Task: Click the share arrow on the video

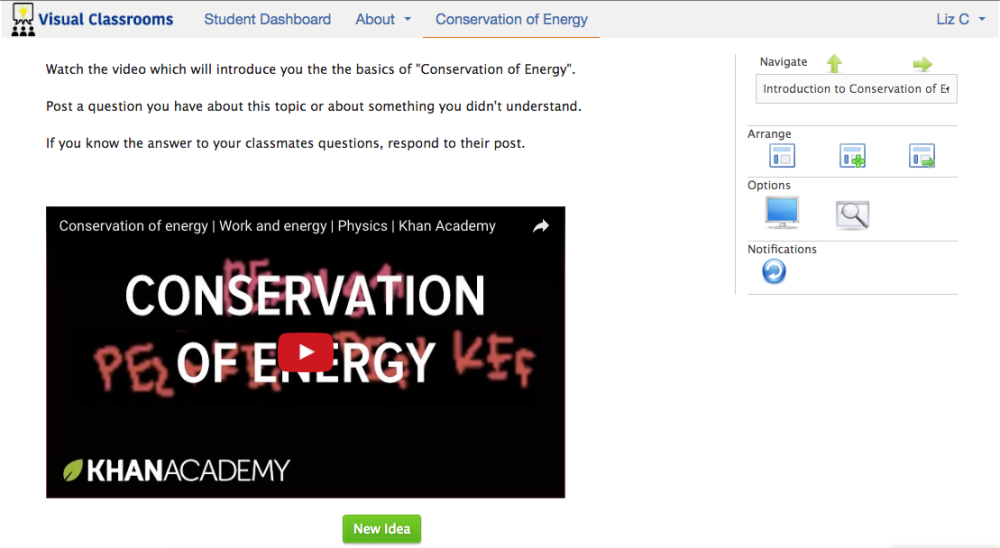Action: click(x=541, y=226)
